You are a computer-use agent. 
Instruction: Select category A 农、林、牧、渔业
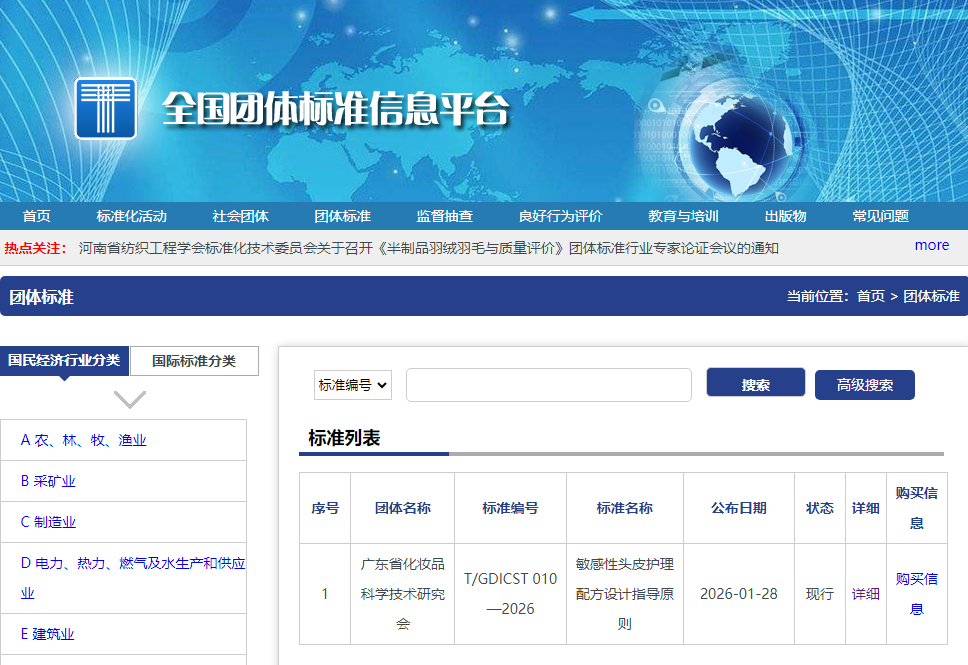(83, 440)
